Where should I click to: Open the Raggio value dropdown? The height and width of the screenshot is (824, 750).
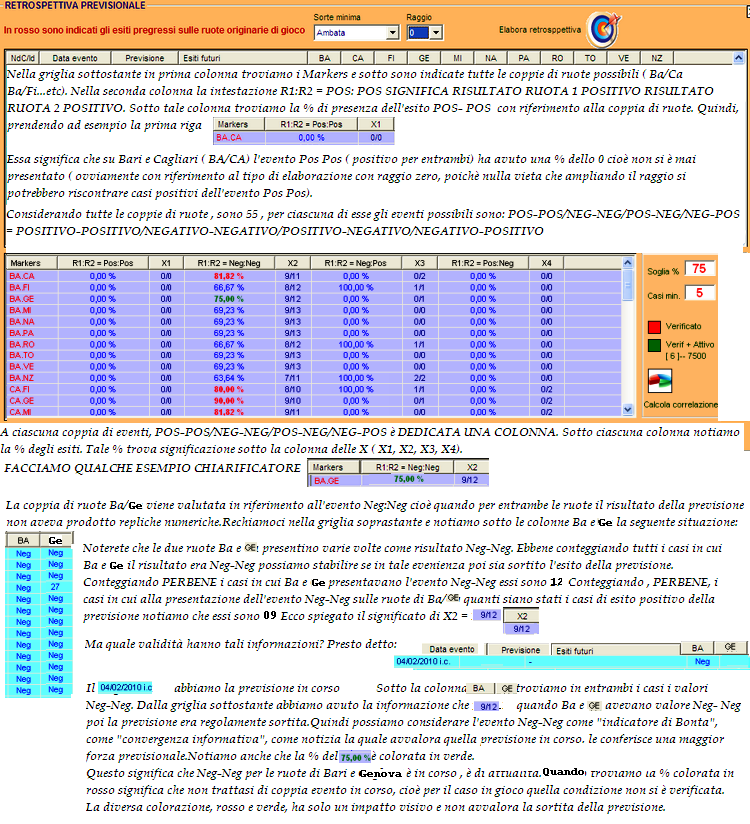pyautogui.click(x=436, y=33)
